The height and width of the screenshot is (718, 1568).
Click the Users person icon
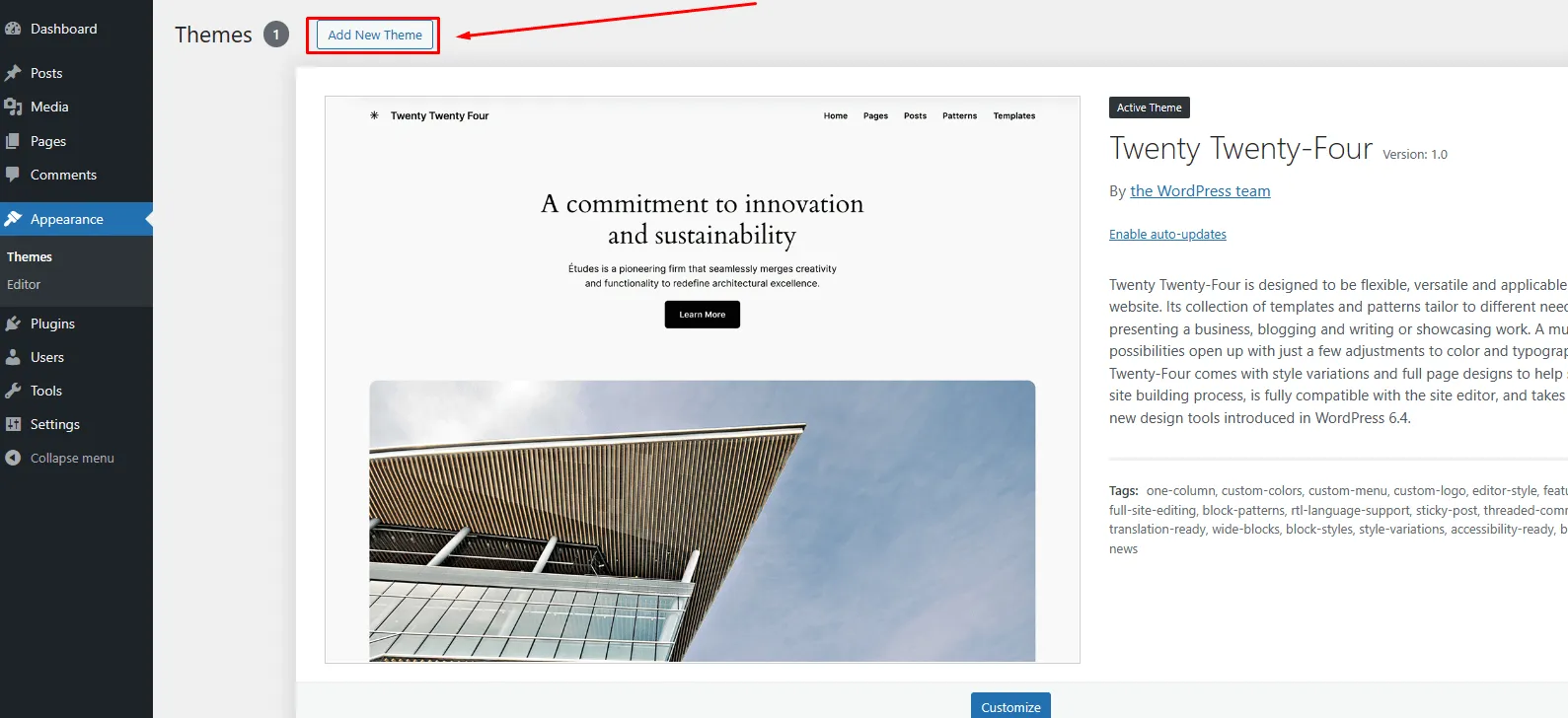[x=13, y=357]
